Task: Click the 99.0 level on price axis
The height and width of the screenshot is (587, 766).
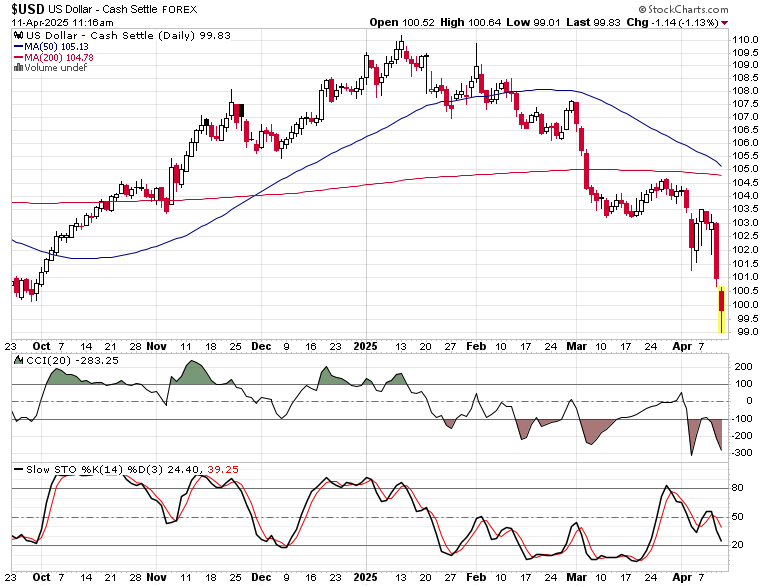Action: 742,331
